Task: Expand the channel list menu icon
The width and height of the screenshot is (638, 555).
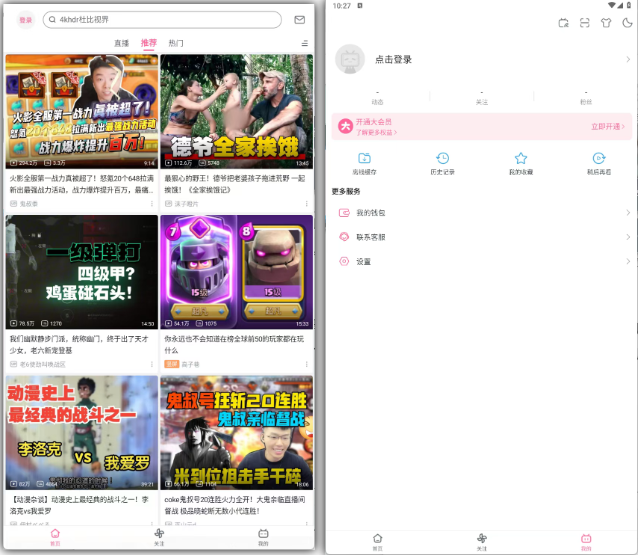Action: pyautogui.click(x=304, y=44)
